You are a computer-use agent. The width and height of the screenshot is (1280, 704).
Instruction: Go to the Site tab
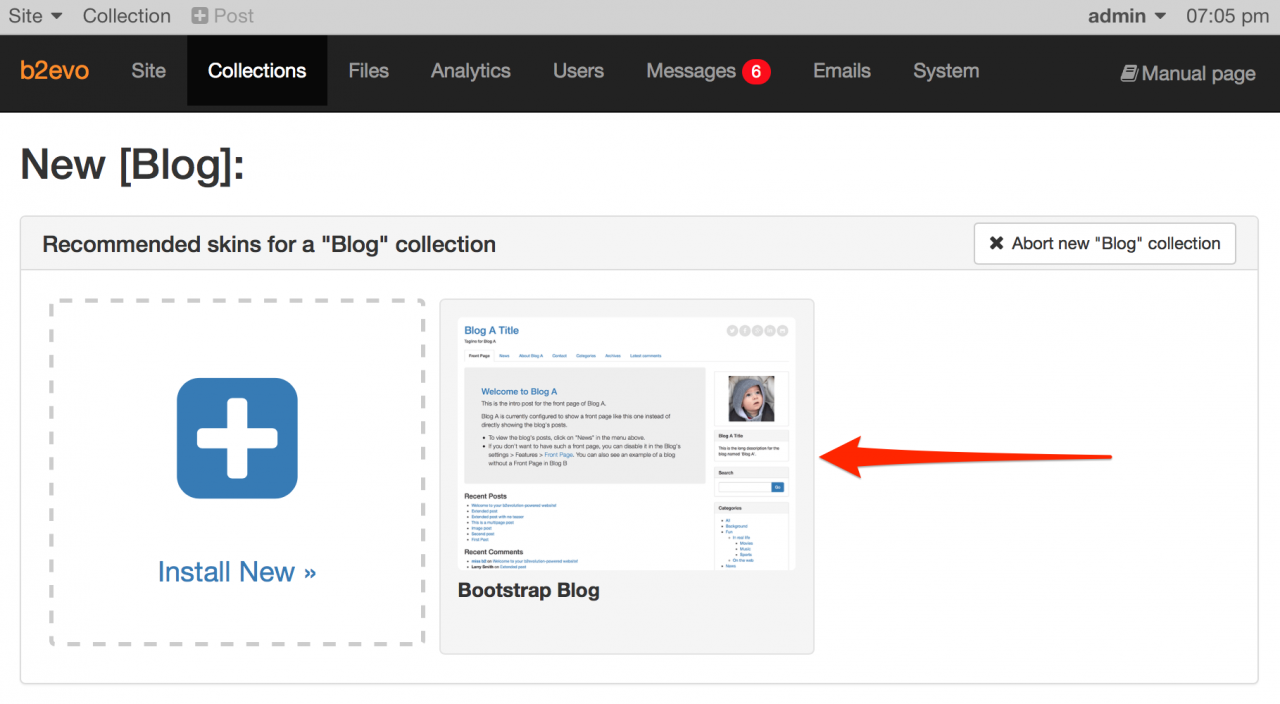(149, 71)
